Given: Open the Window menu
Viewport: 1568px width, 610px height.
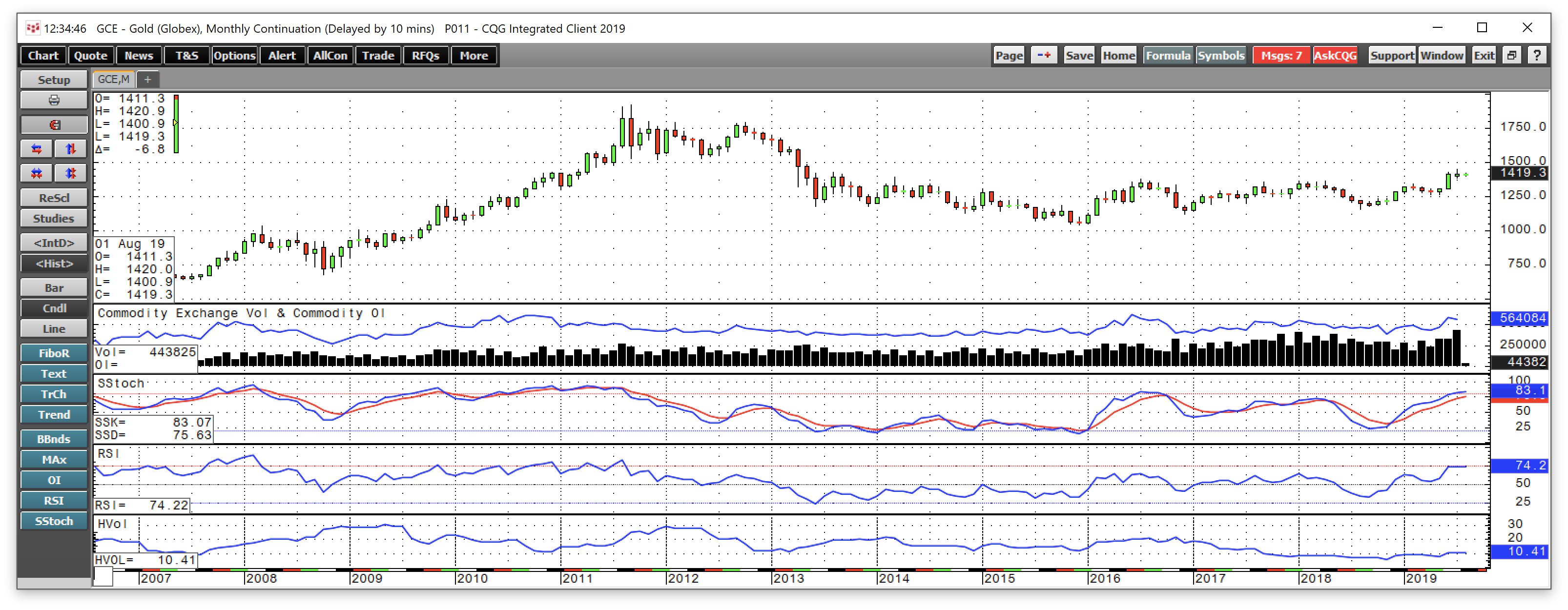Looking at the screenshot, I should pos(1442,56).
